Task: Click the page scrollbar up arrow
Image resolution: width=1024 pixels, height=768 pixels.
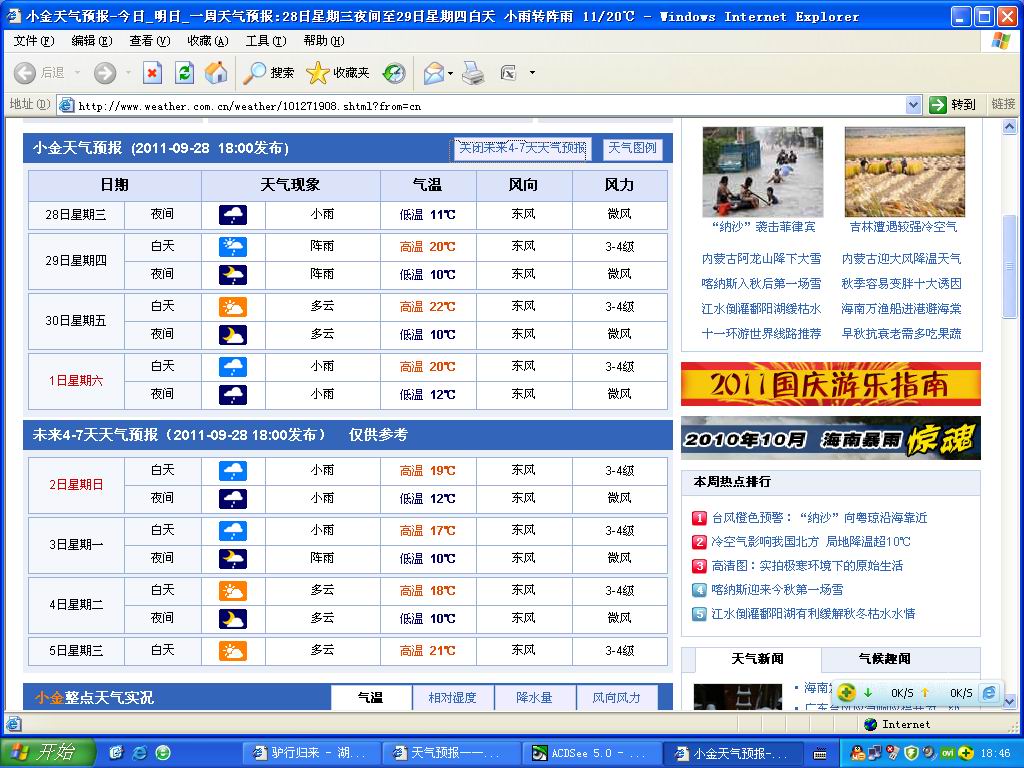Action: [x=1009, y=127]
